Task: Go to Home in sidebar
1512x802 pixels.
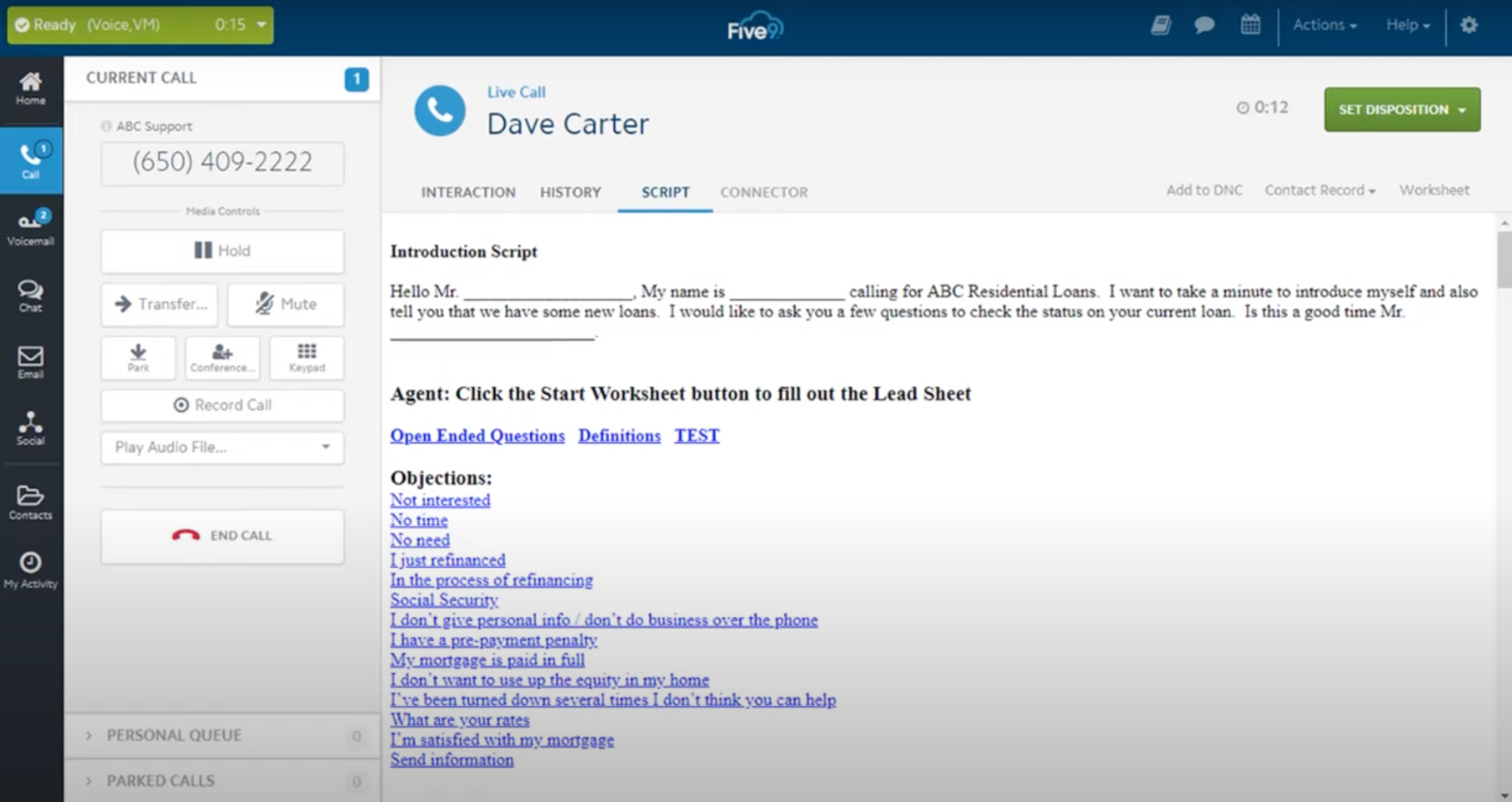Action: click(x=31, y=89)
